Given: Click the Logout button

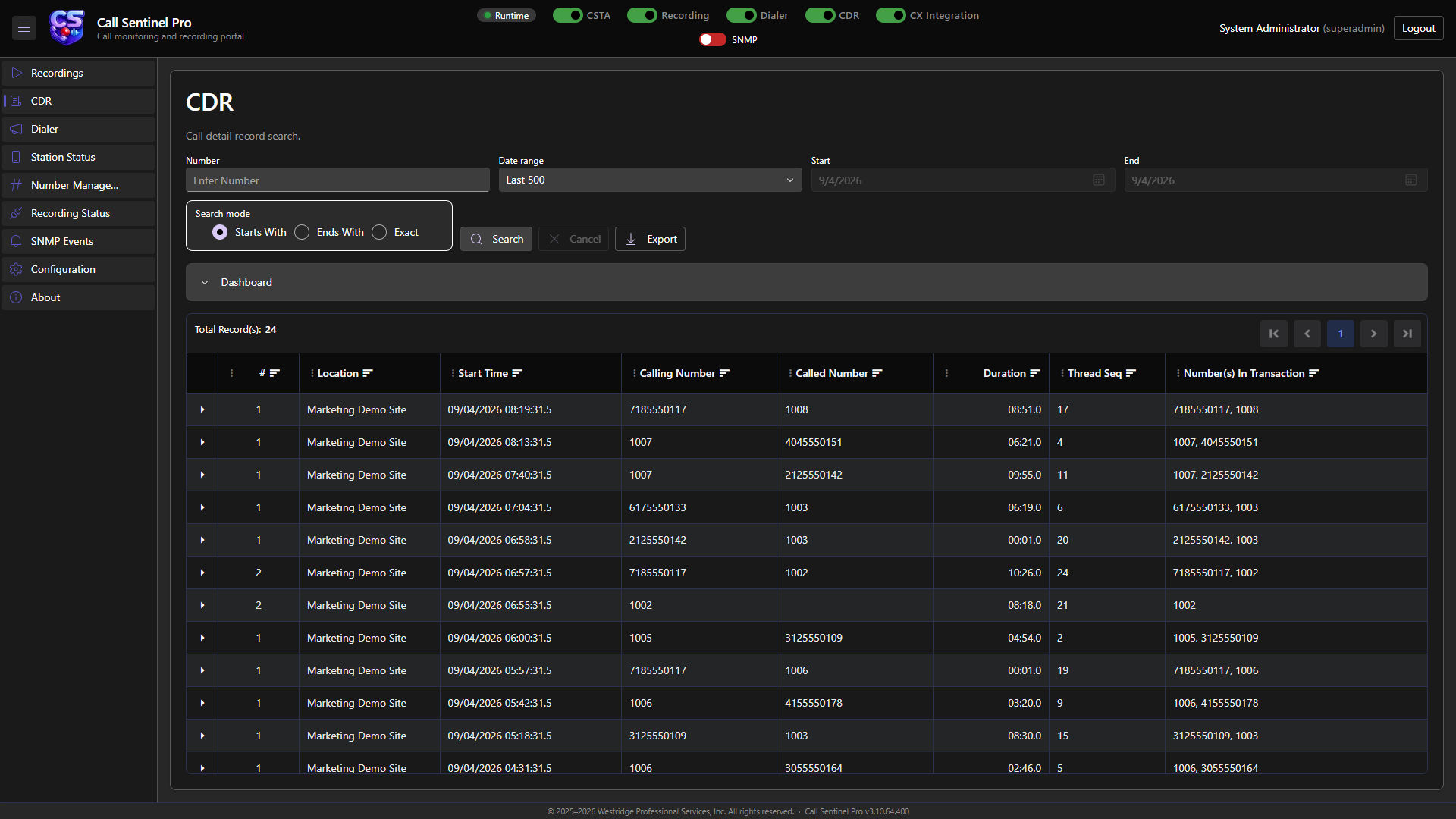Looking at the screenshot, I should (1418, 28).
